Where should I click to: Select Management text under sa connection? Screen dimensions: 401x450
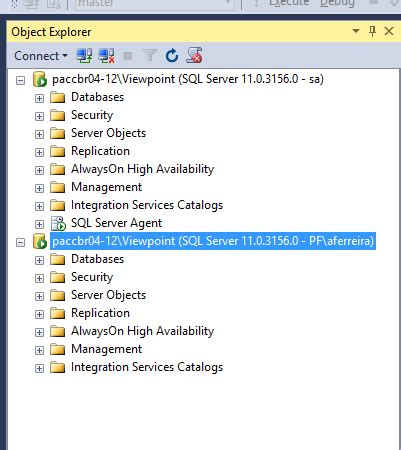[106, 187]
